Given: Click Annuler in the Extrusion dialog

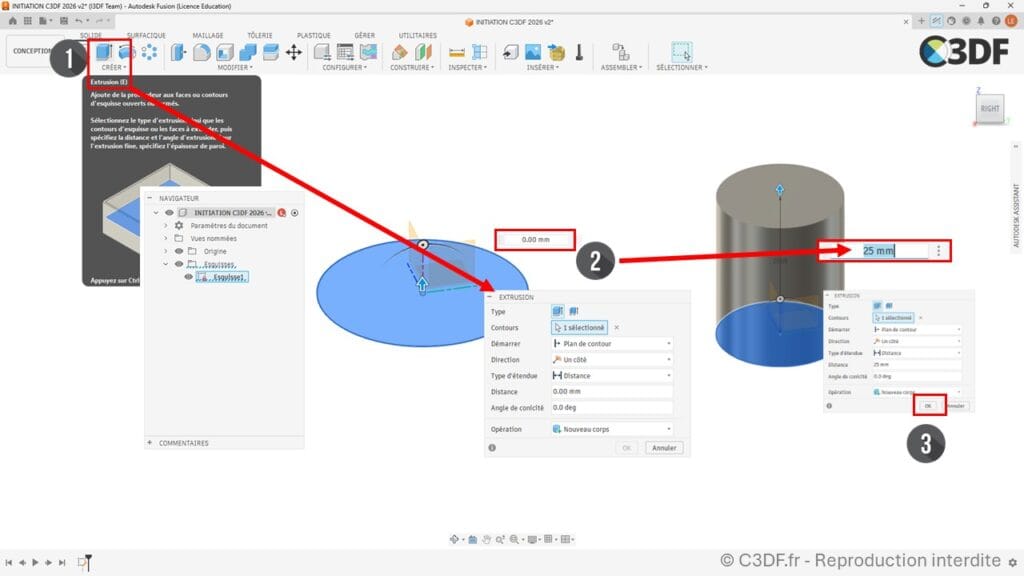Looking at the screenshot, I should coord(664,447).
